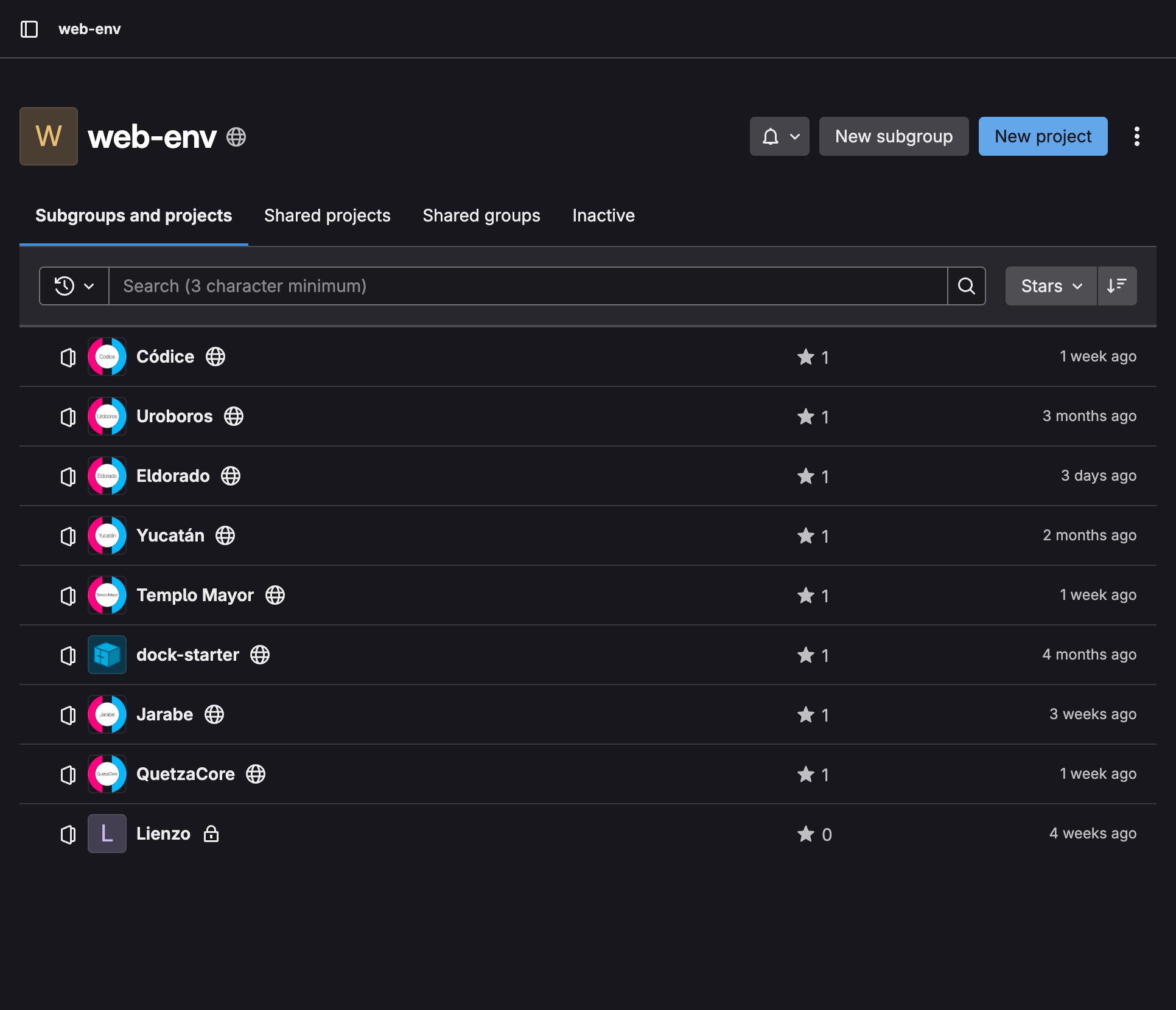Open the recent searches history dropdown
Screen dimensions: 1176x1010
74,286
